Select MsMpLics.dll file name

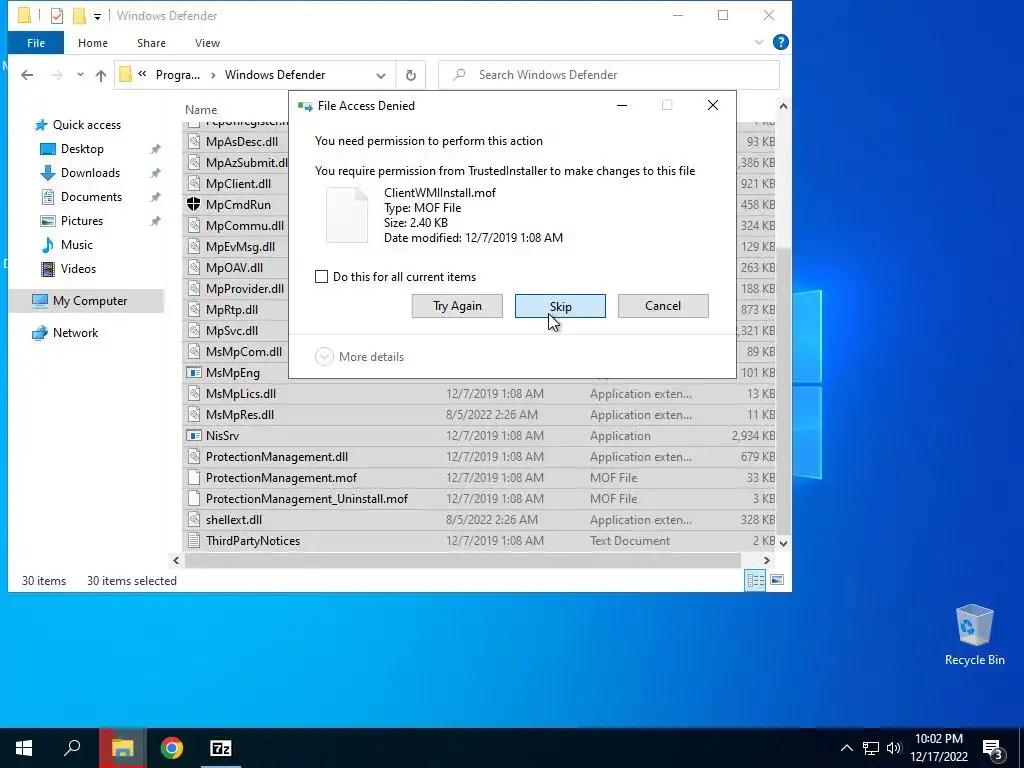point(241,394)
